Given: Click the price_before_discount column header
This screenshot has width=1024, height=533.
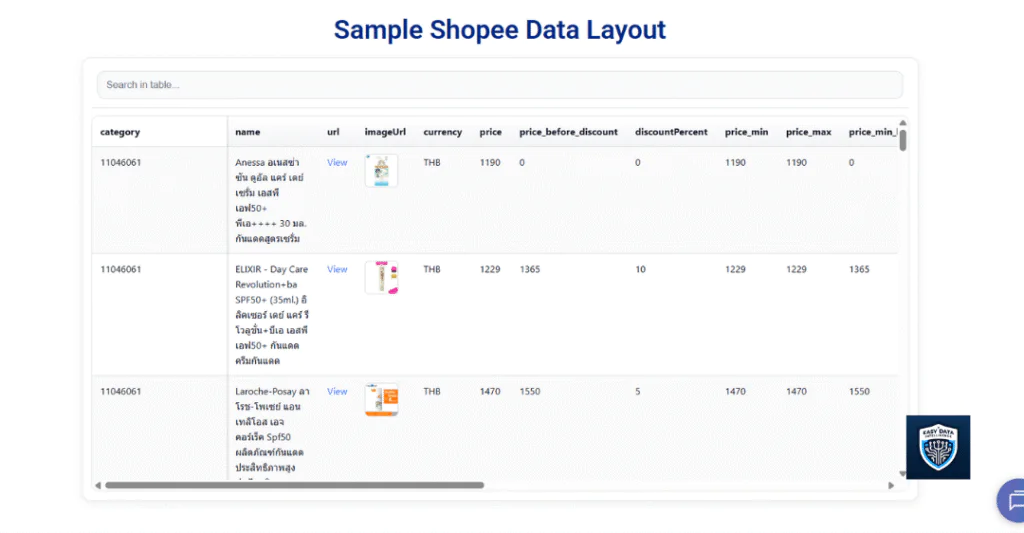Looking at the screenshot, I should pos(568,132).
